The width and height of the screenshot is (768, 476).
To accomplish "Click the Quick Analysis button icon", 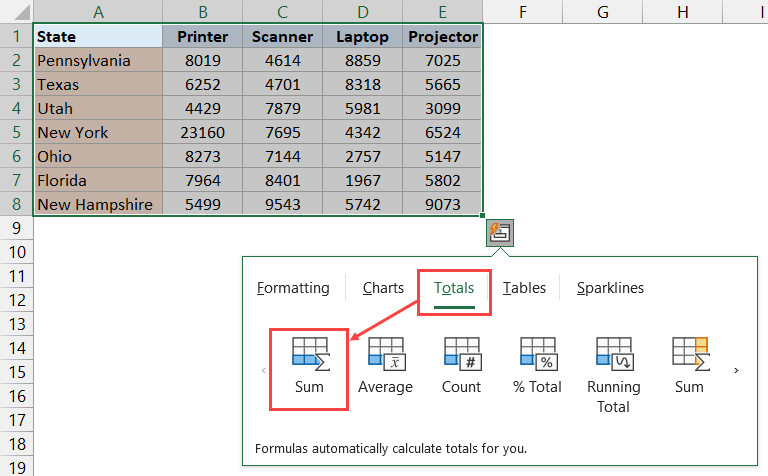I will tap(500, 232).
